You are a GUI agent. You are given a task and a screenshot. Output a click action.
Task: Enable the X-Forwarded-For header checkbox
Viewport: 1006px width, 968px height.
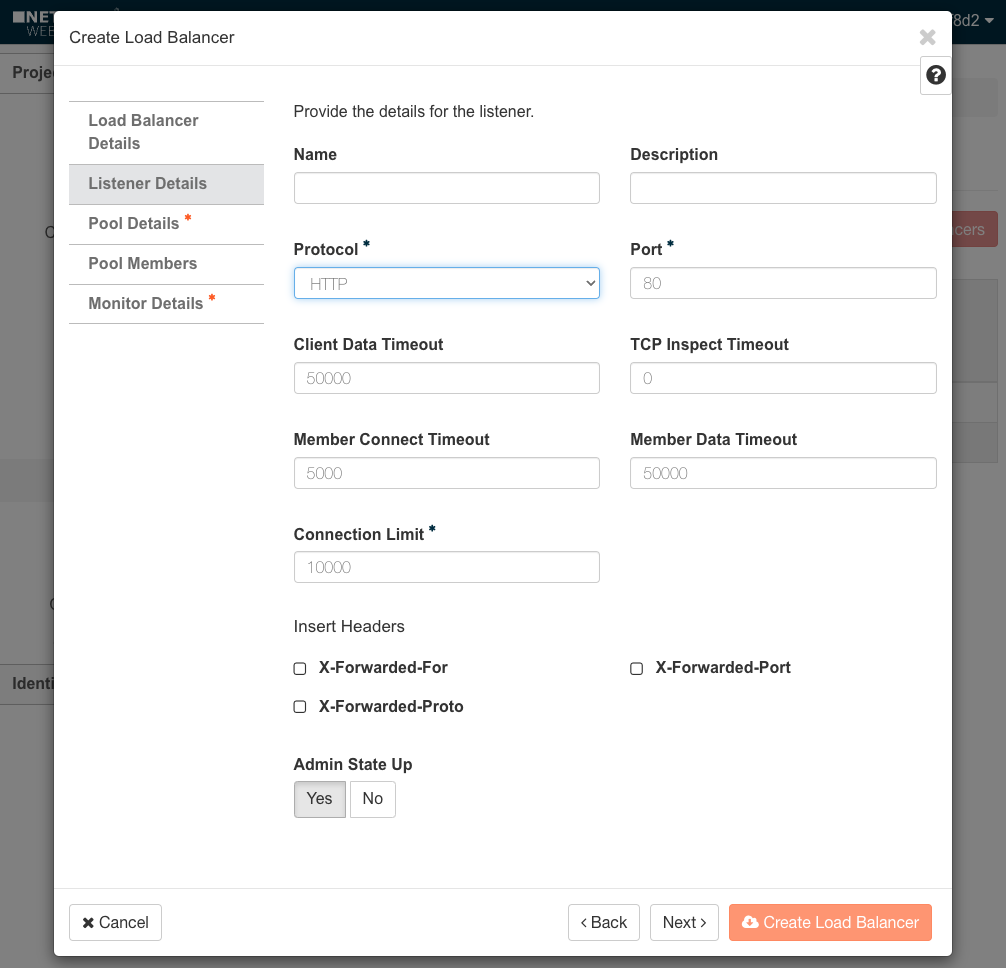(x=300, y=668)
